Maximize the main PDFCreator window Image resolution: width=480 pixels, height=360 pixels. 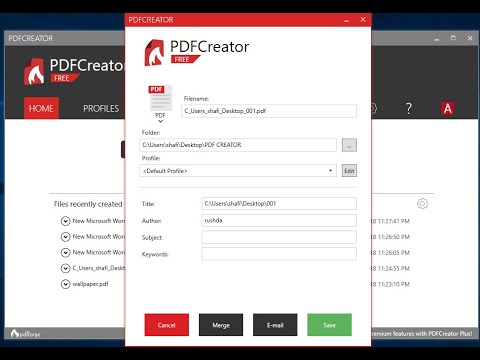point(453,38)
